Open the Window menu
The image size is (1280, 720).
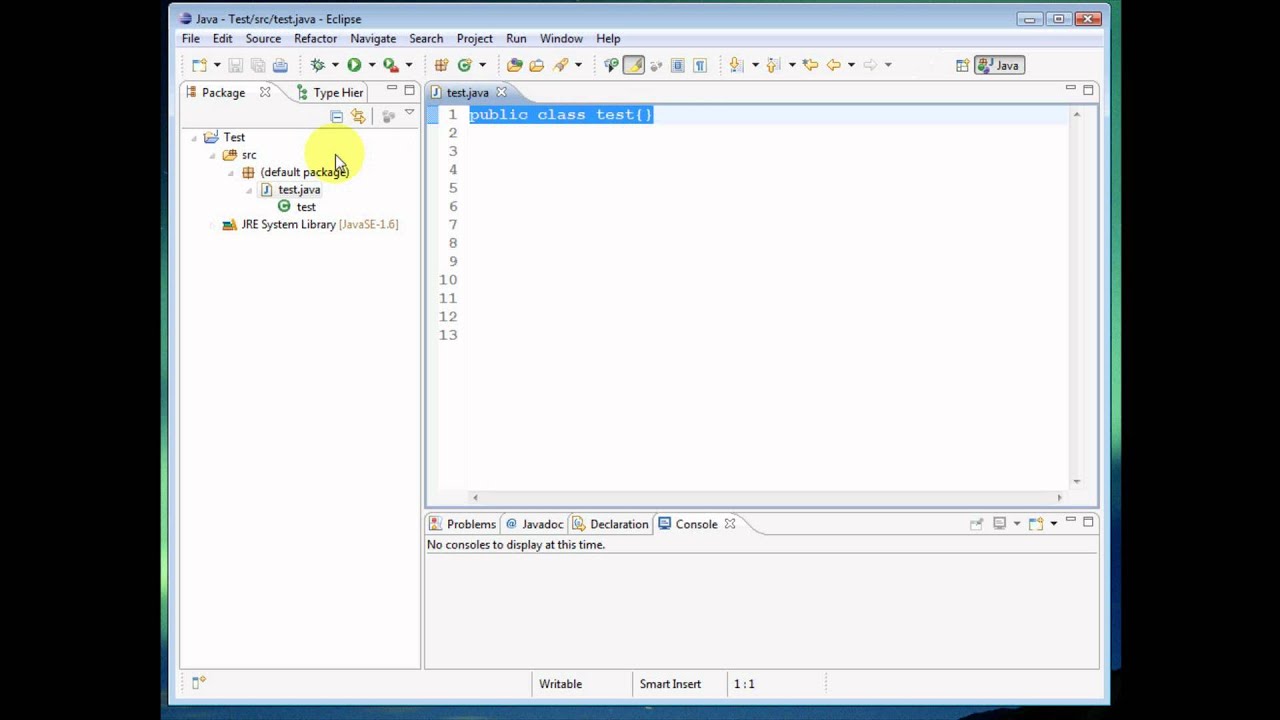pyautogui.click(x=561, y=38)
